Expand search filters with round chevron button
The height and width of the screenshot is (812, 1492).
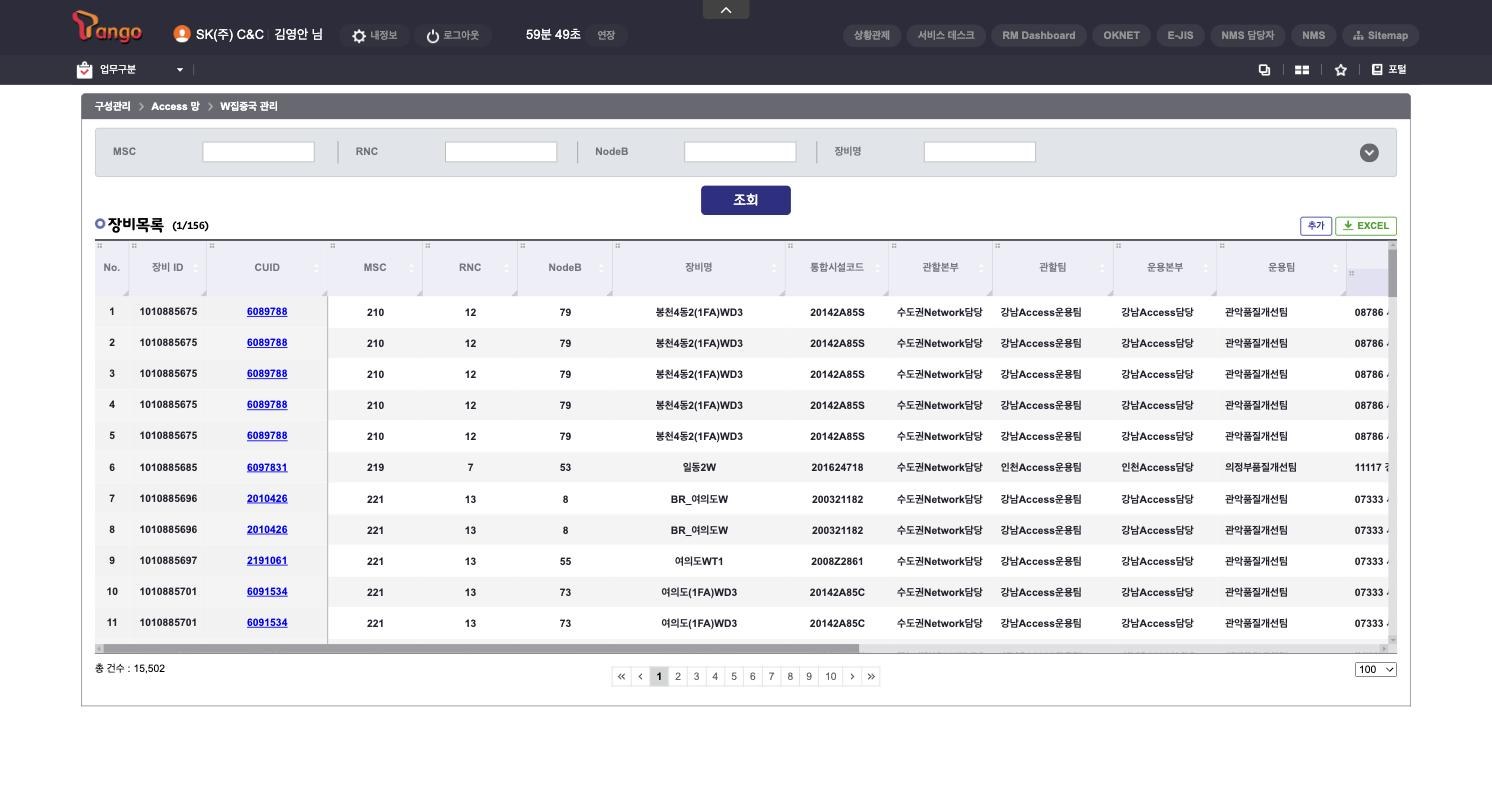coord(1369,152)
